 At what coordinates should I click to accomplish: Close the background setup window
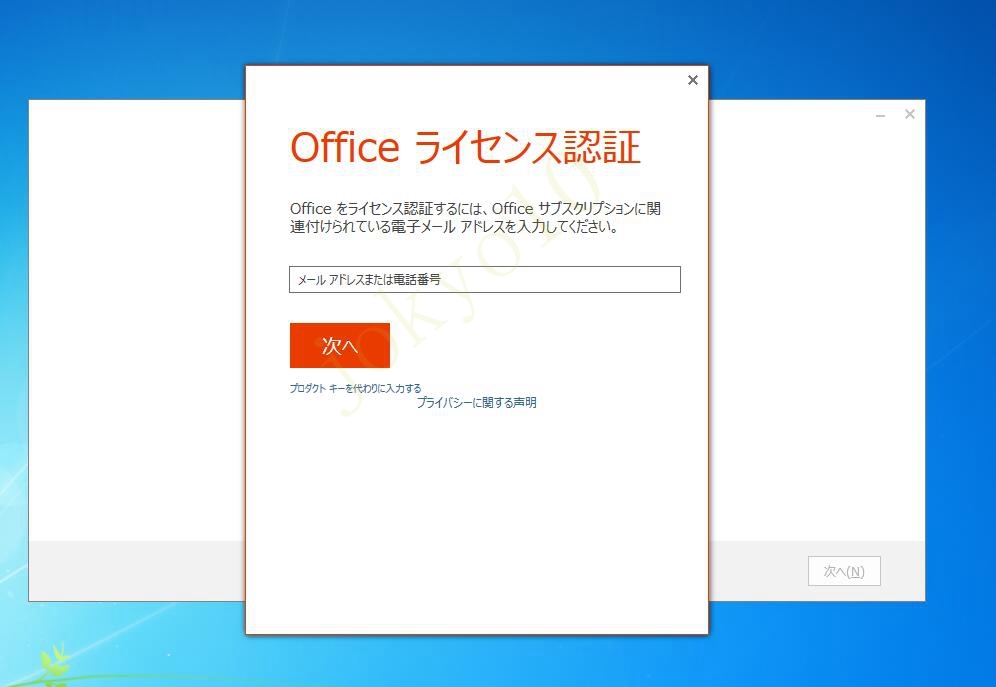coord(910,114)
